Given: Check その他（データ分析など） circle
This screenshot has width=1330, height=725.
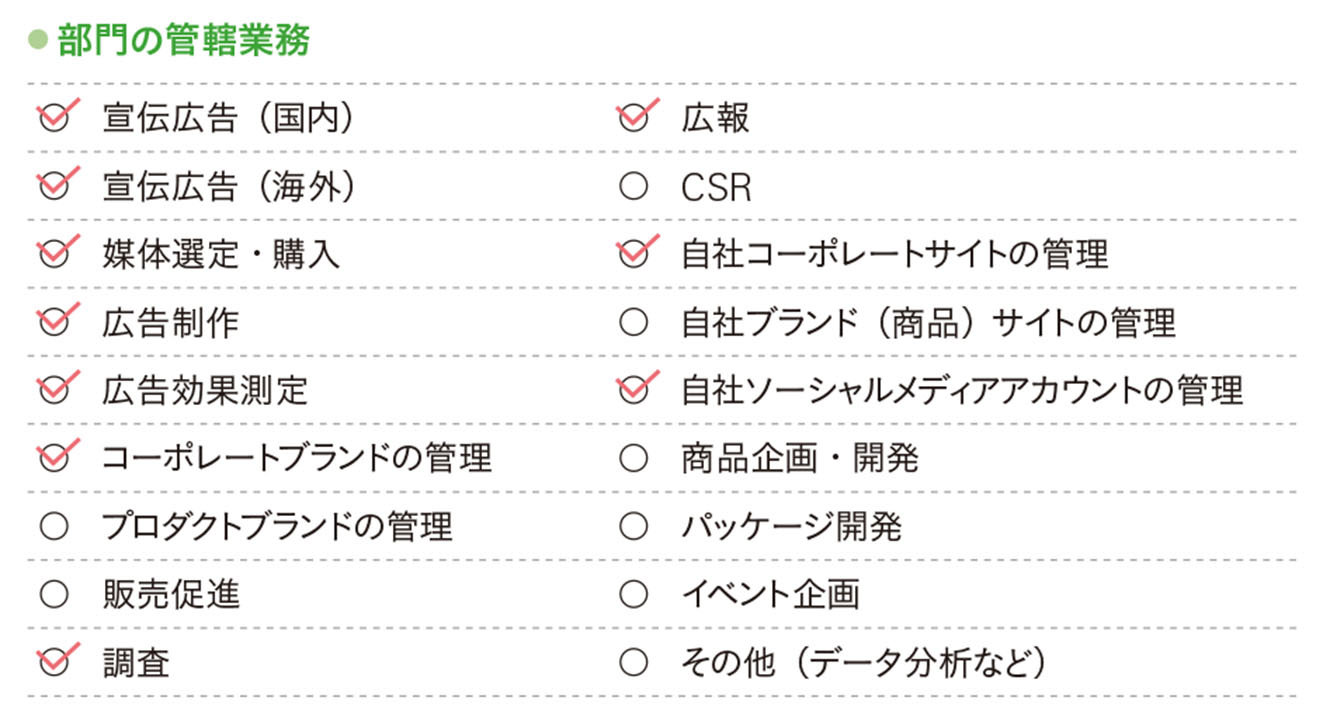Looking at the screenshot, I should tap(634, 661).
